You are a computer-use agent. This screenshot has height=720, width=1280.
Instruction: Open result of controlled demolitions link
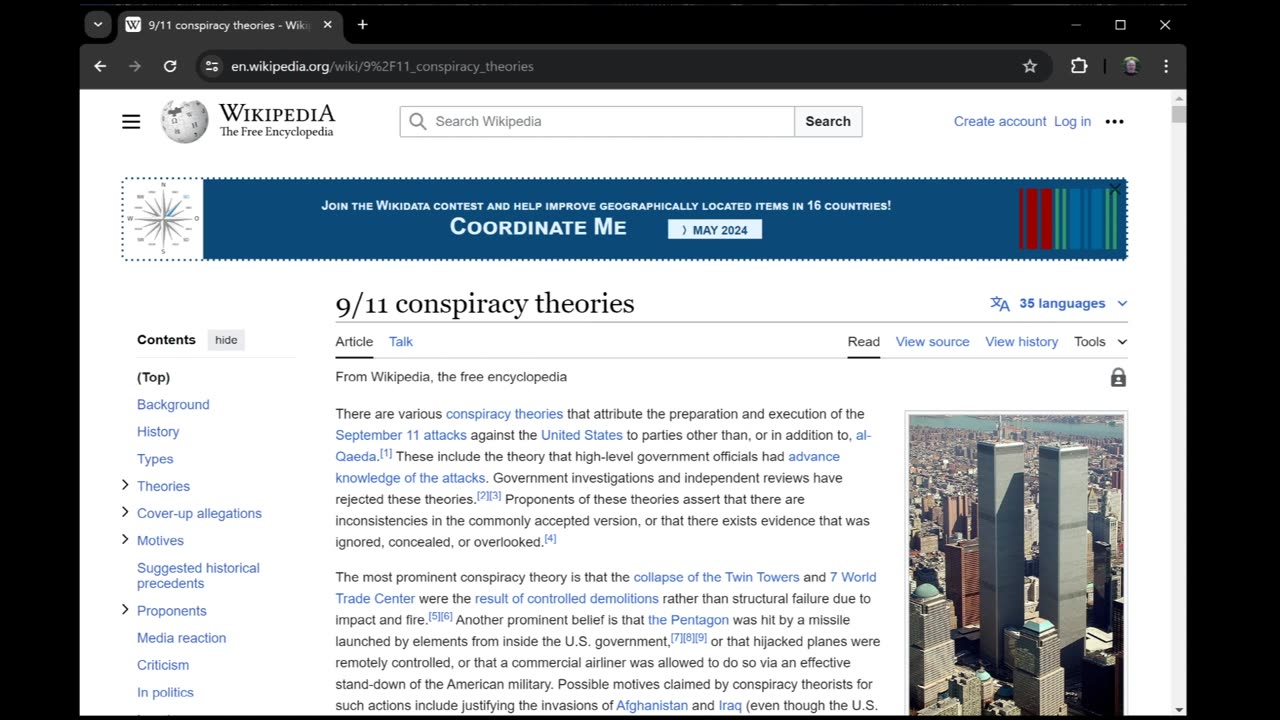click(566, 598)
